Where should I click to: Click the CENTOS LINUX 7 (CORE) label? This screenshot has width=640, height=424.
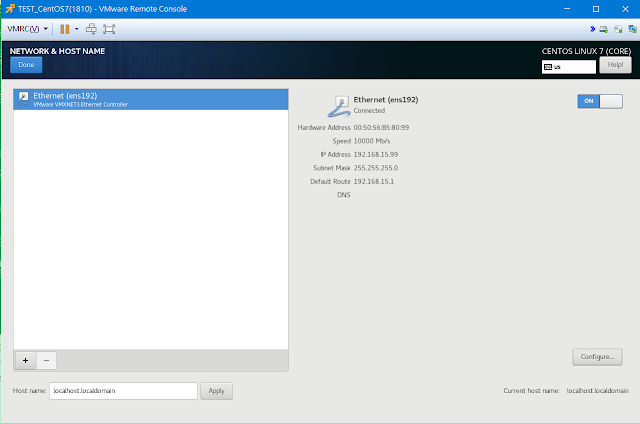click(x=586, y=51)
